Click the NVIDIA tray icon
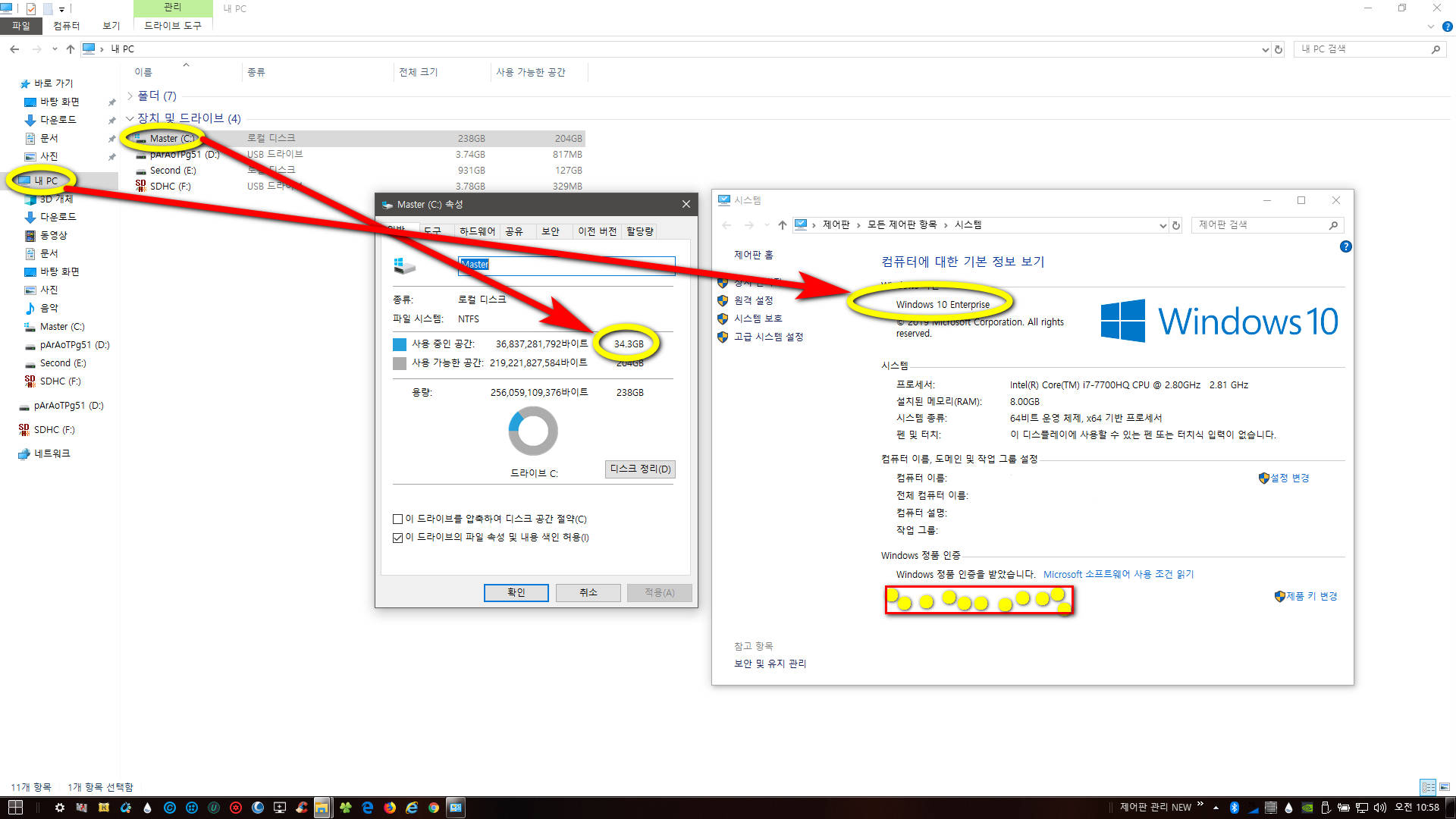 (1307, 808)
